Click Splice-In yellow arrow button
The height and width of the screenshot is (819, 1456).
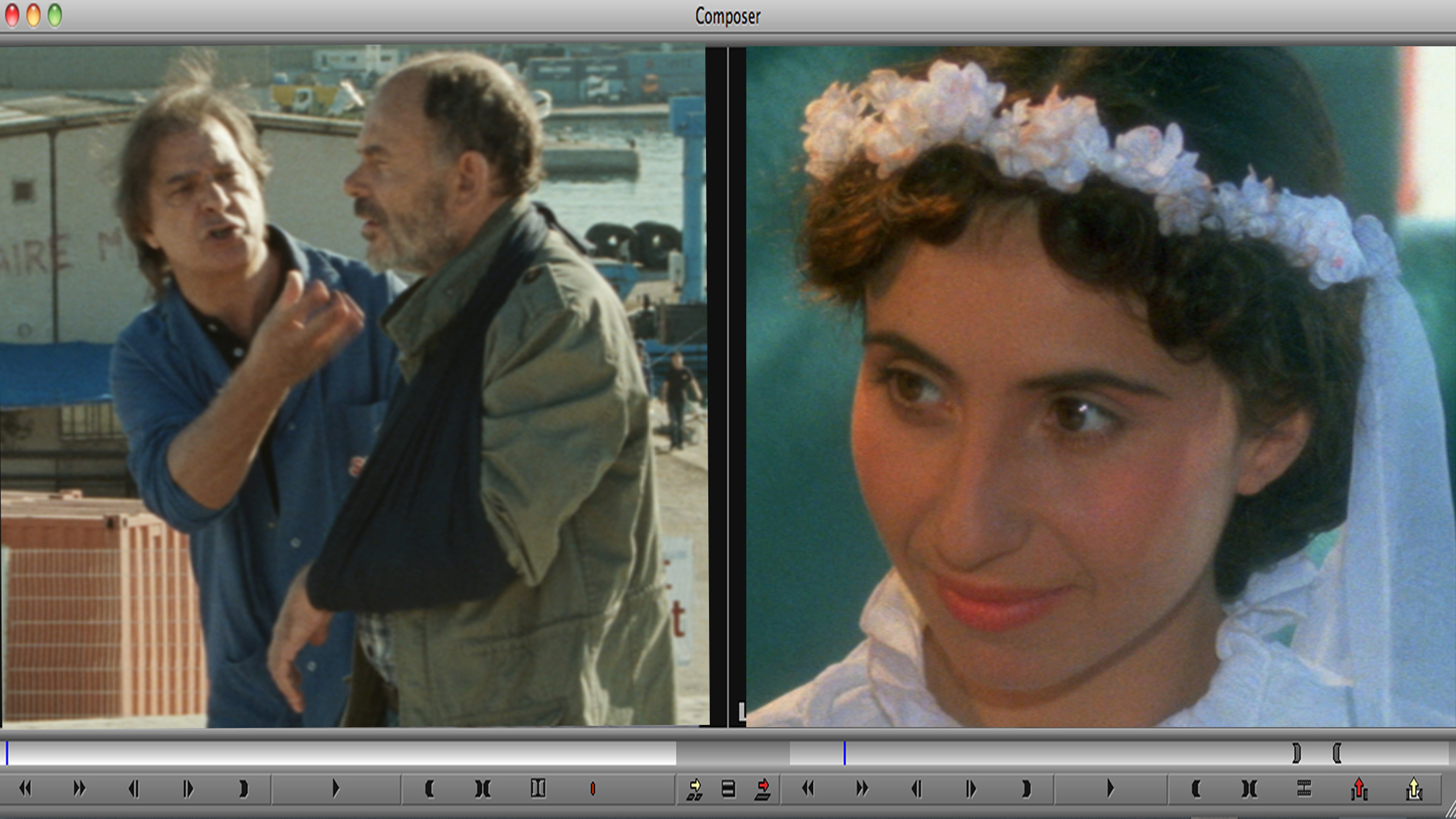point(694,788)
